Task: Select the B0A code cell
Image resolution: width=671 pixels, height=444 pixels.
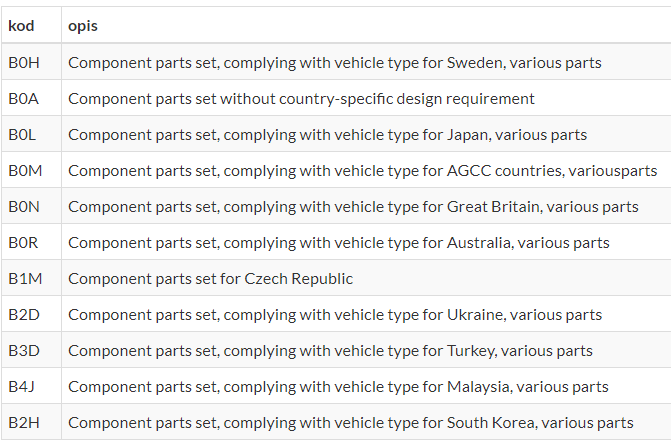Action: 23,98
